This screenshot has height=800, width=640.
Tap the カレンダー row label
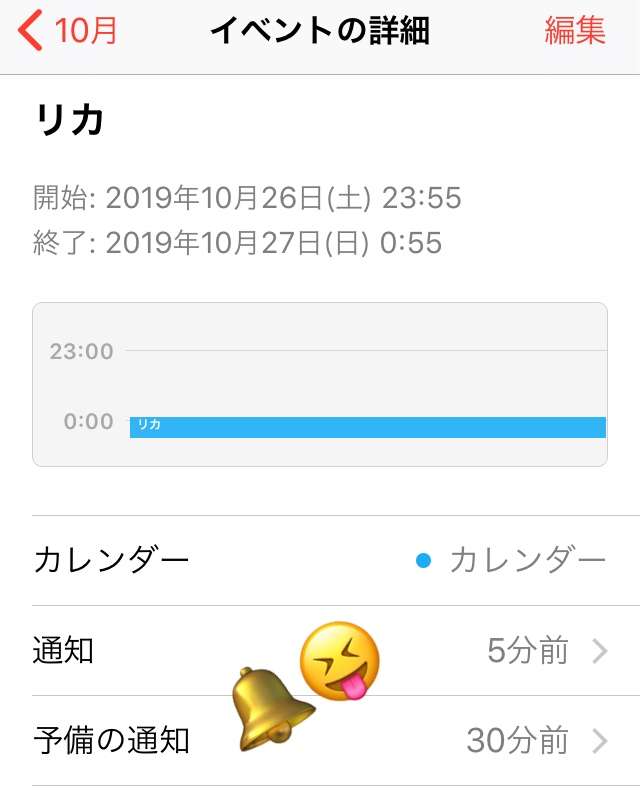(111, 560)
